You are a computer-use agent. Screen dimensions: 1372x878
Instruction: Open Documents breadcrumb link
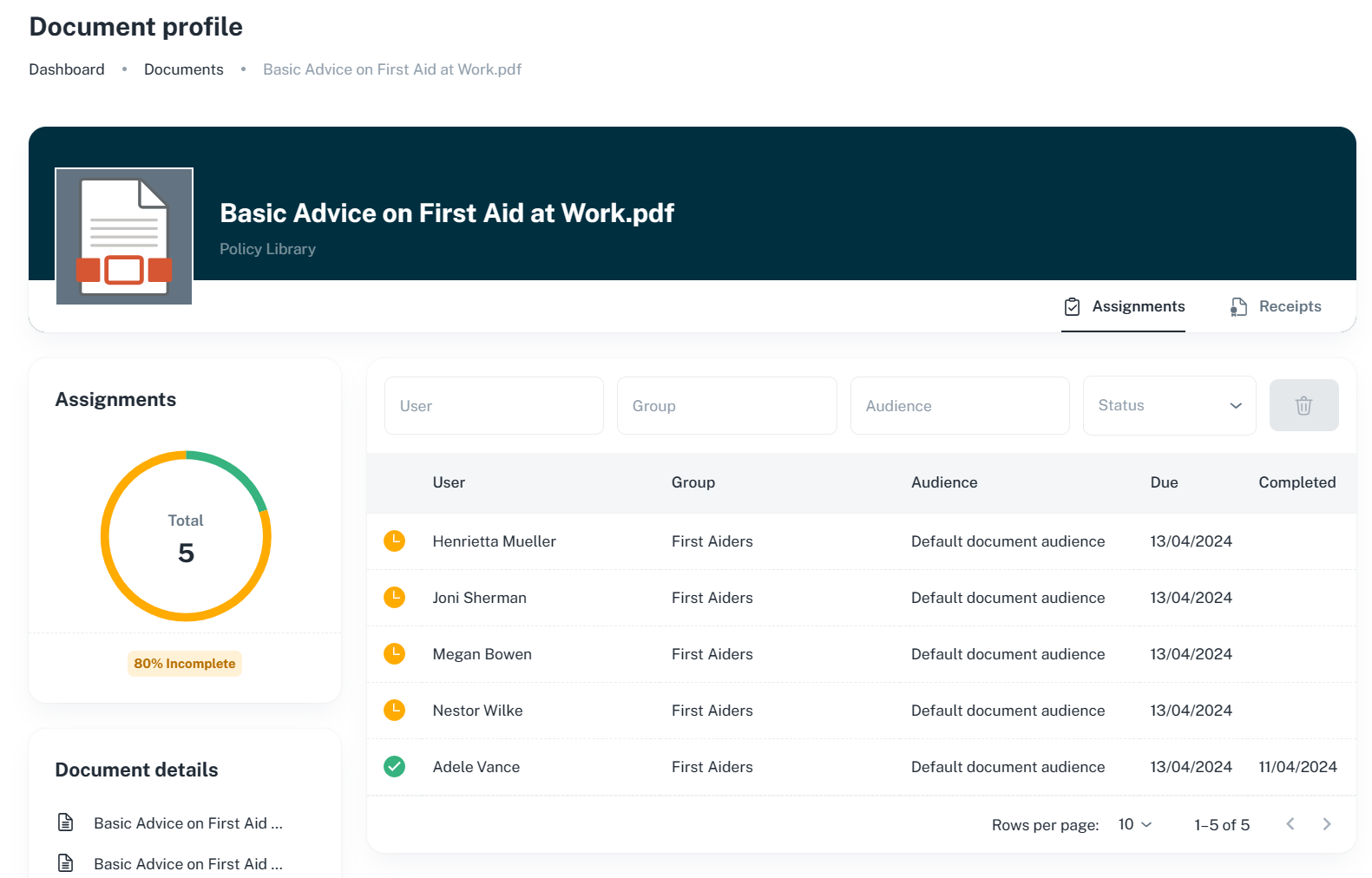[183, 69]
